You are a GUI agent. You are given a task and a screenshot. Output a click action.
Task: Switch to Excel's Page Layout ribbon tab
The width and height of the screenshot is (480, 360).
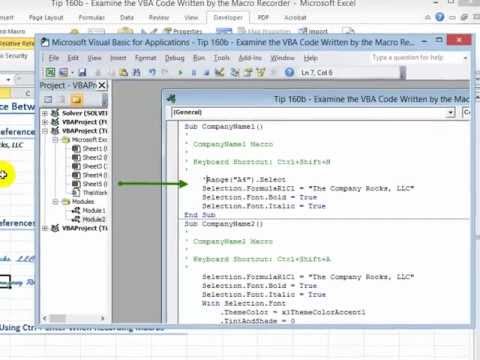coord(46,17)
